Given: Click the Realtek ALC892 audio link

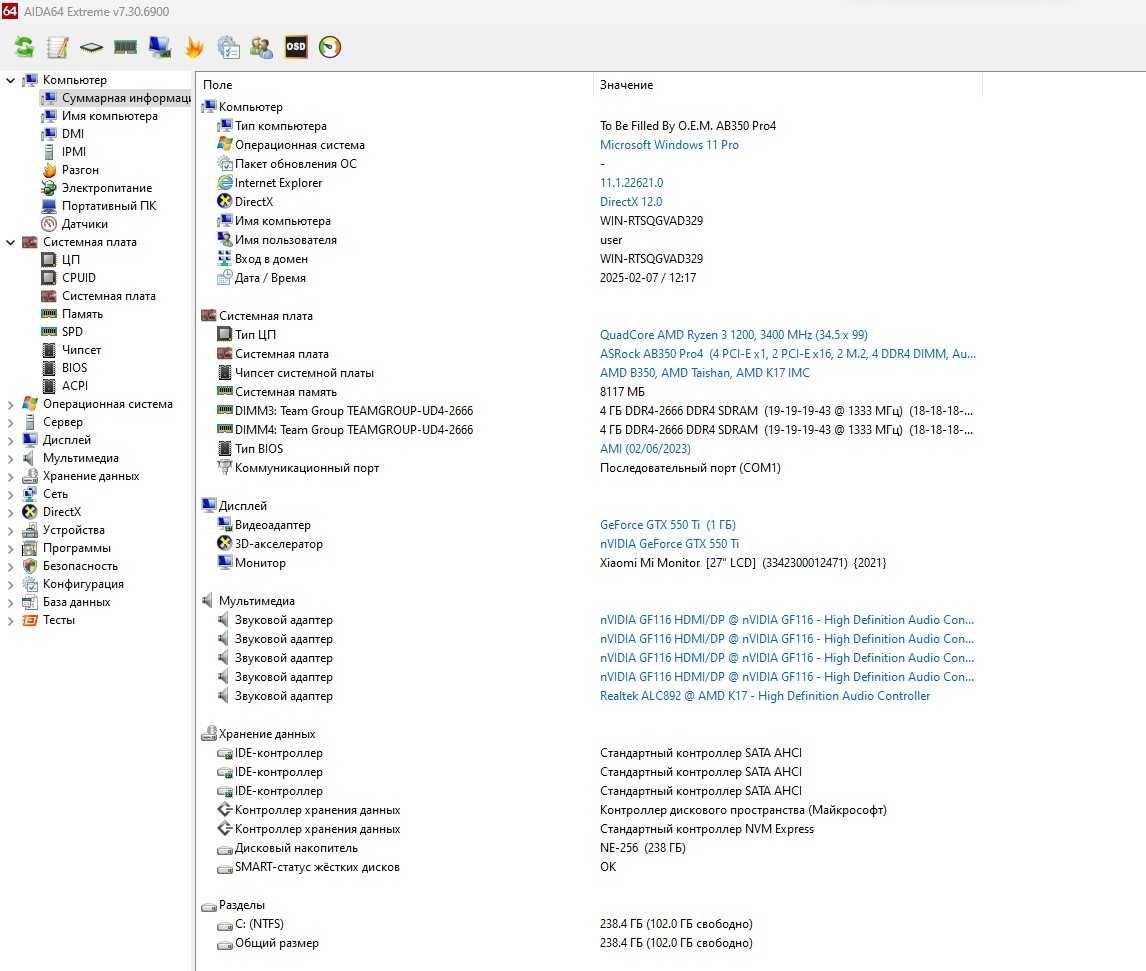Looking at the screenshot, I should (765, 696).
